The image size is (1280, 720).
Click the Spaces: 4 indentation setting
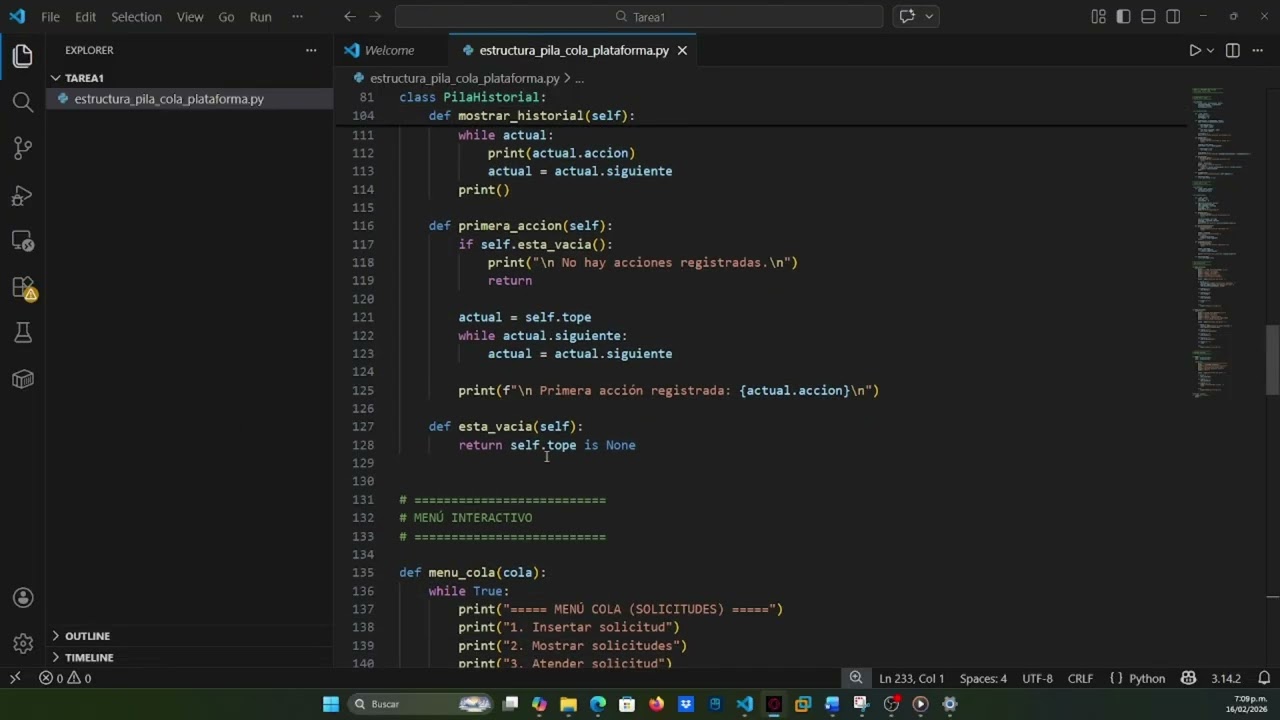tap(983, 678)
